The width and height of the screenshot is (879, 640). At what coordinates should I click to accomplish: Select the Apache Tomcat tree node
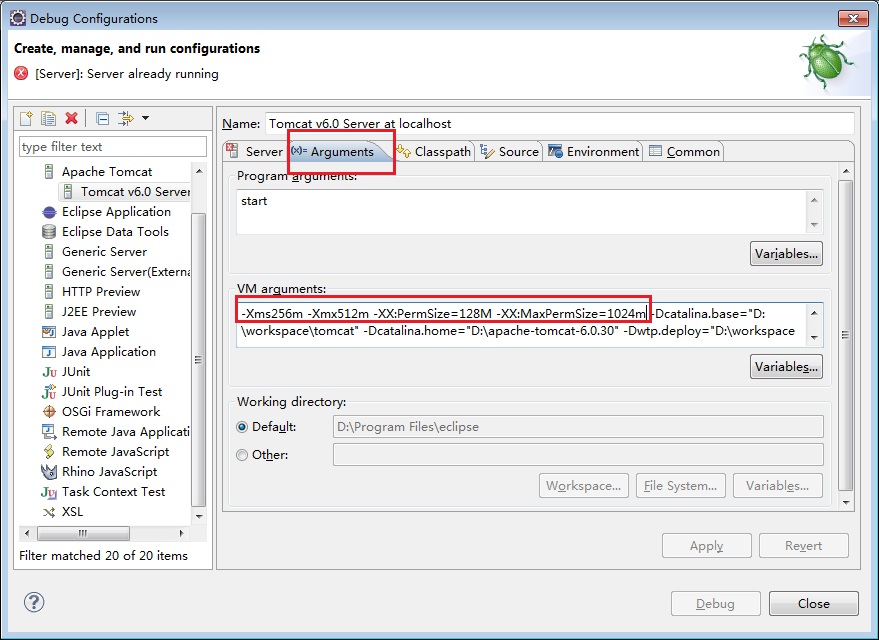pos(107,171)
